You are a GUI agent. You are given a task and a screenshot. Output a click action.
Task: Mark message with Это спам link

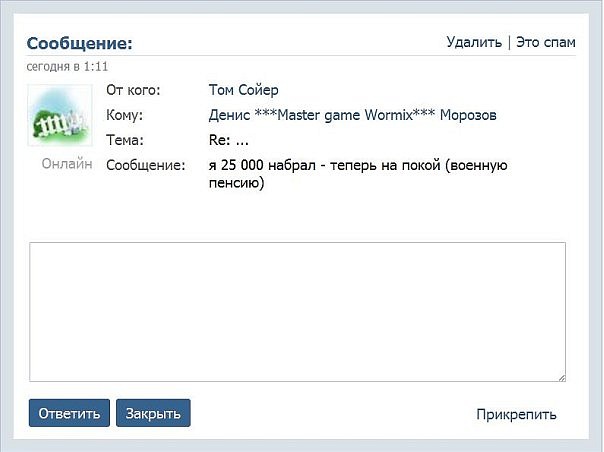point(546,42)
